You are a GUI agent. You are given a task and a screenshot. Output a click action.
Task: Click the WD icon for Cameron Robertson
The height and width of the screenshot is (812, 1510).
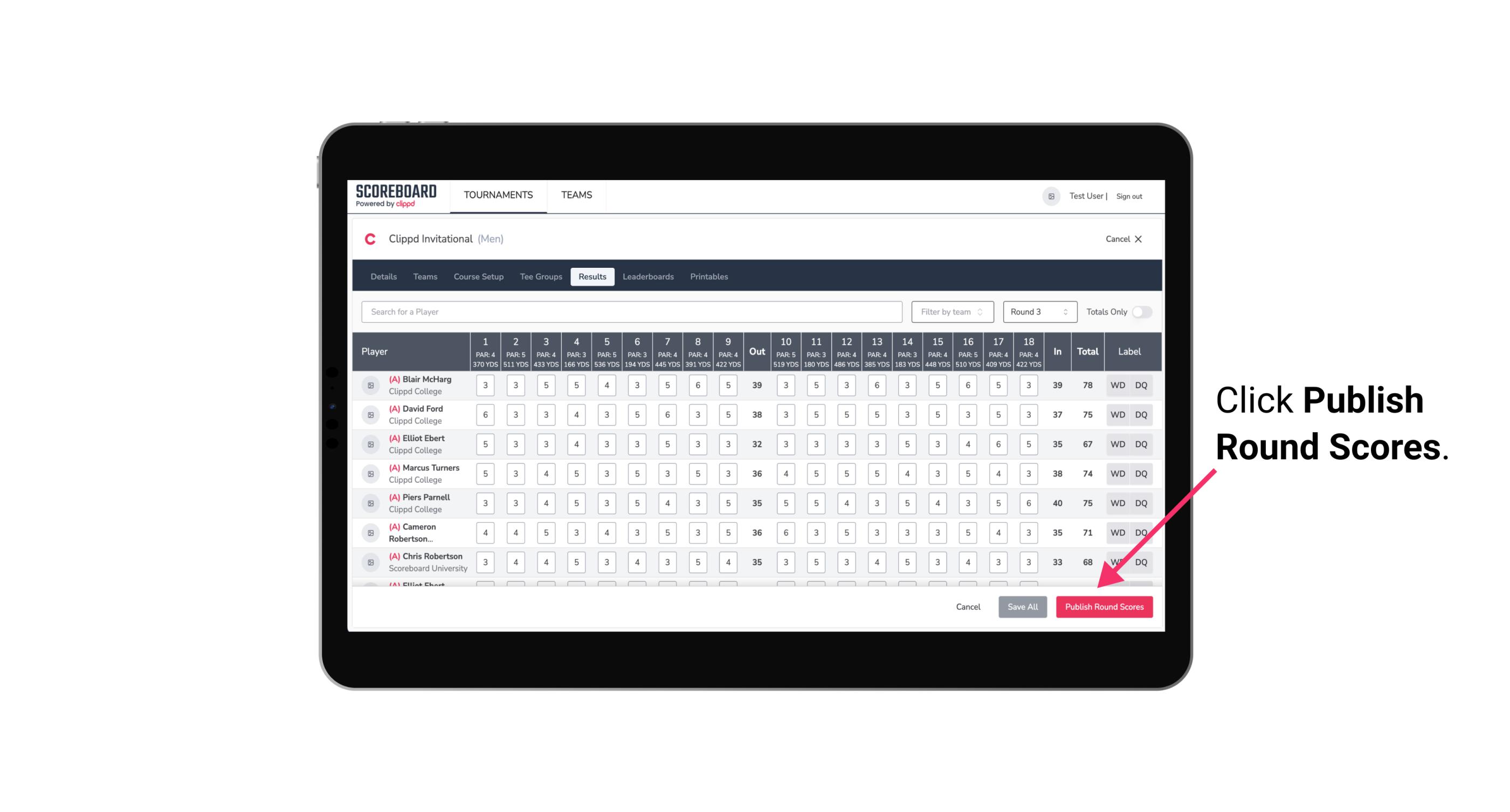tap(1117, 532)
